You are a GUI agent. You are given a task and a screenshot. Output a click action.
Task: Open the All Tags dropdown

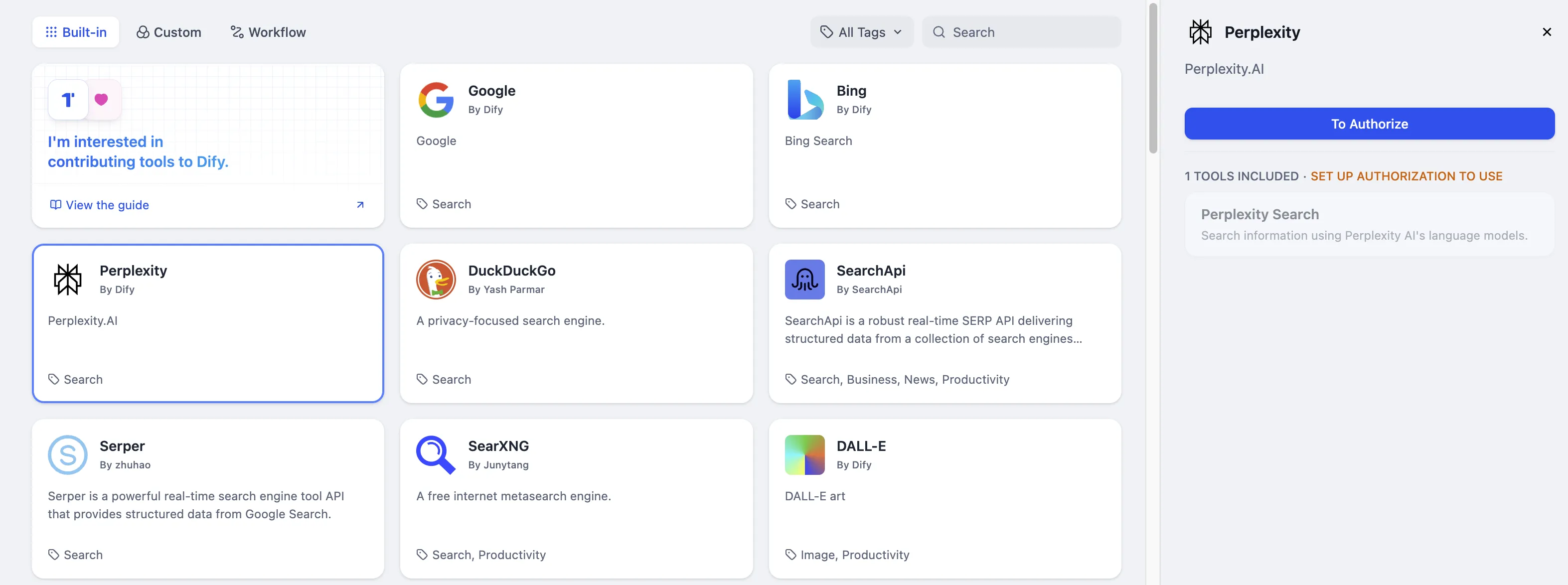pyautogui.click(x=861, y=32)
